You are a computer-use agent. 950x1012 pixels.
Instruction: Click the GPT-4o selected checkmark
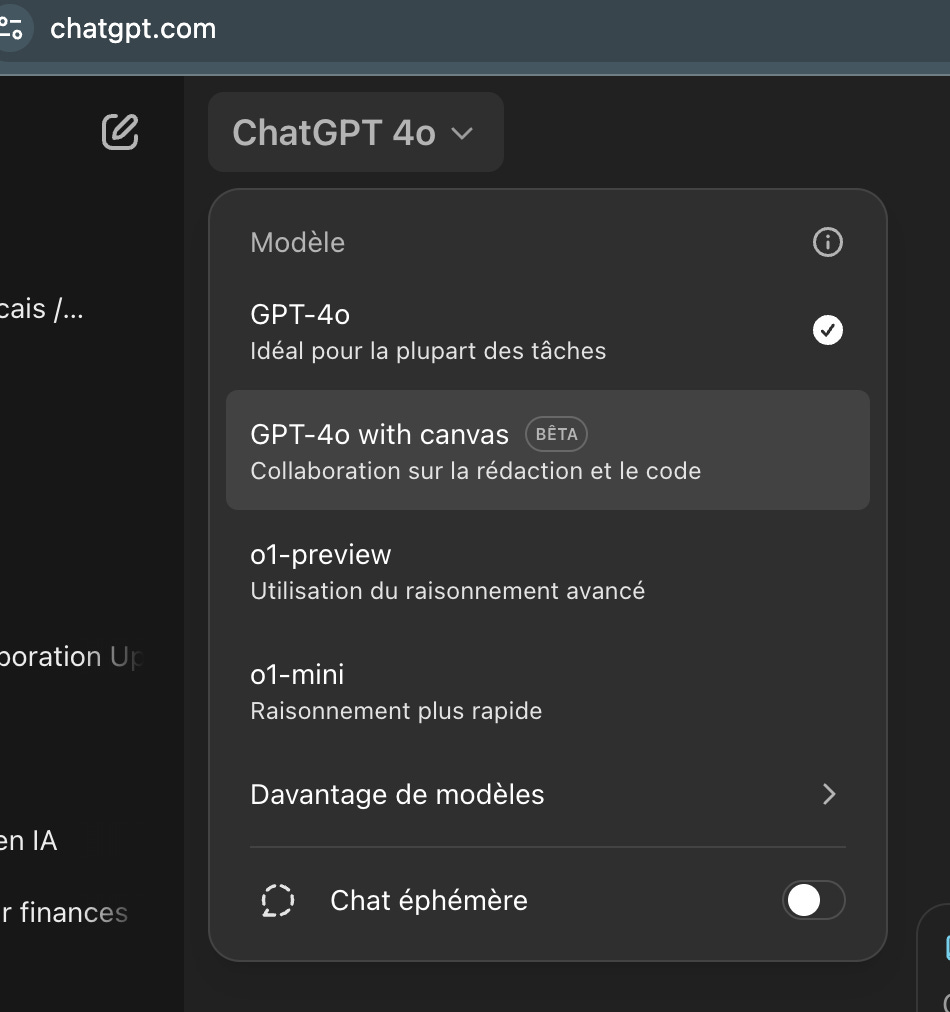(827, 330)
